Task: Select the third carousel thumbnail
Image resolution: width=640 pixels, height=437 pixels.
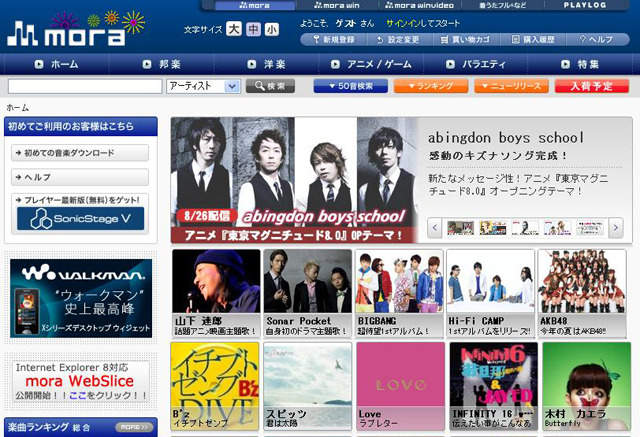Action: point(525,228)
